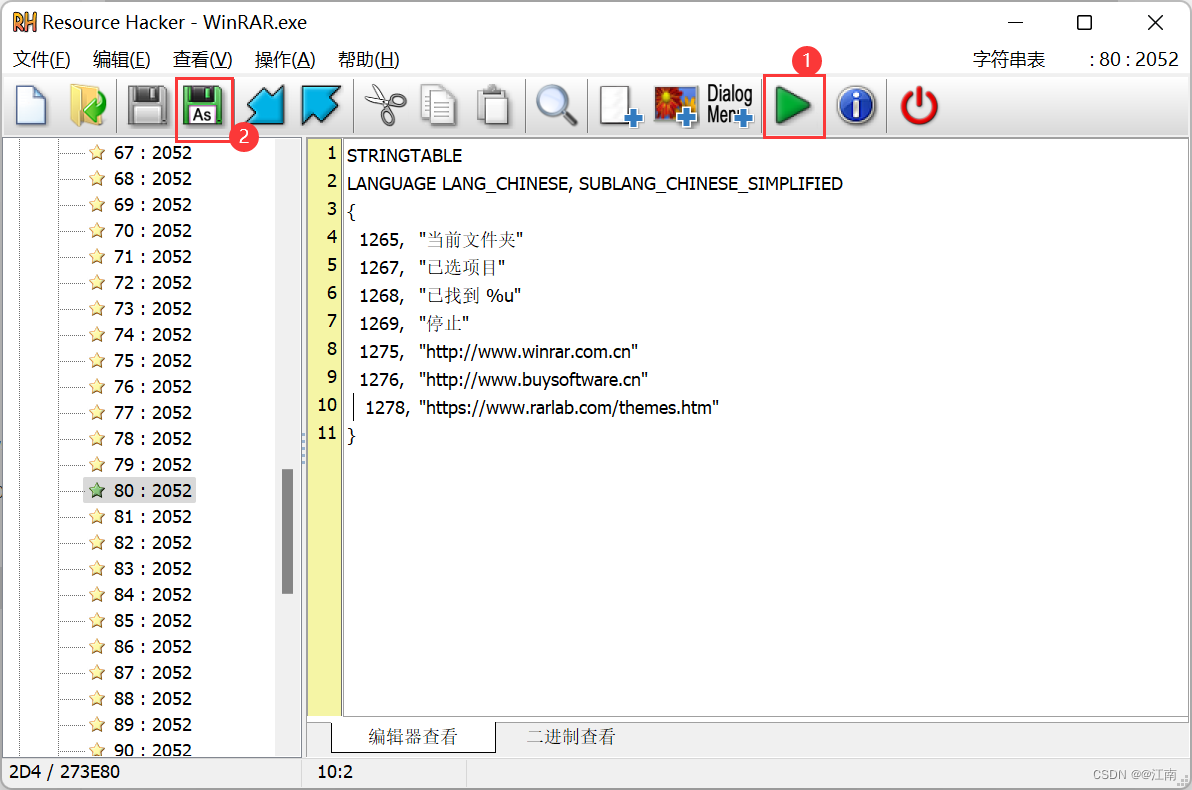Image resolution: width=1192 pixels, height=790 pixels.
Task: Undo the last edit with blue arrow
Action: click(263, 107)
